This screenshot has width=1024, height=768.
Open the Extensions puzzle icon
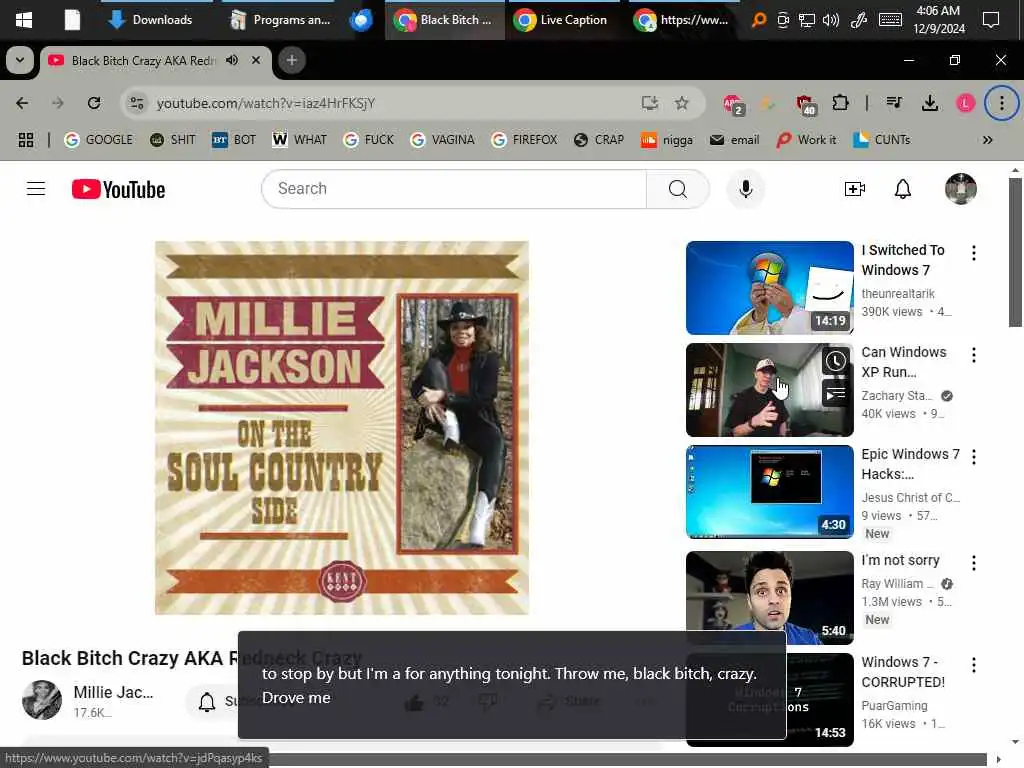click(840, 103)
